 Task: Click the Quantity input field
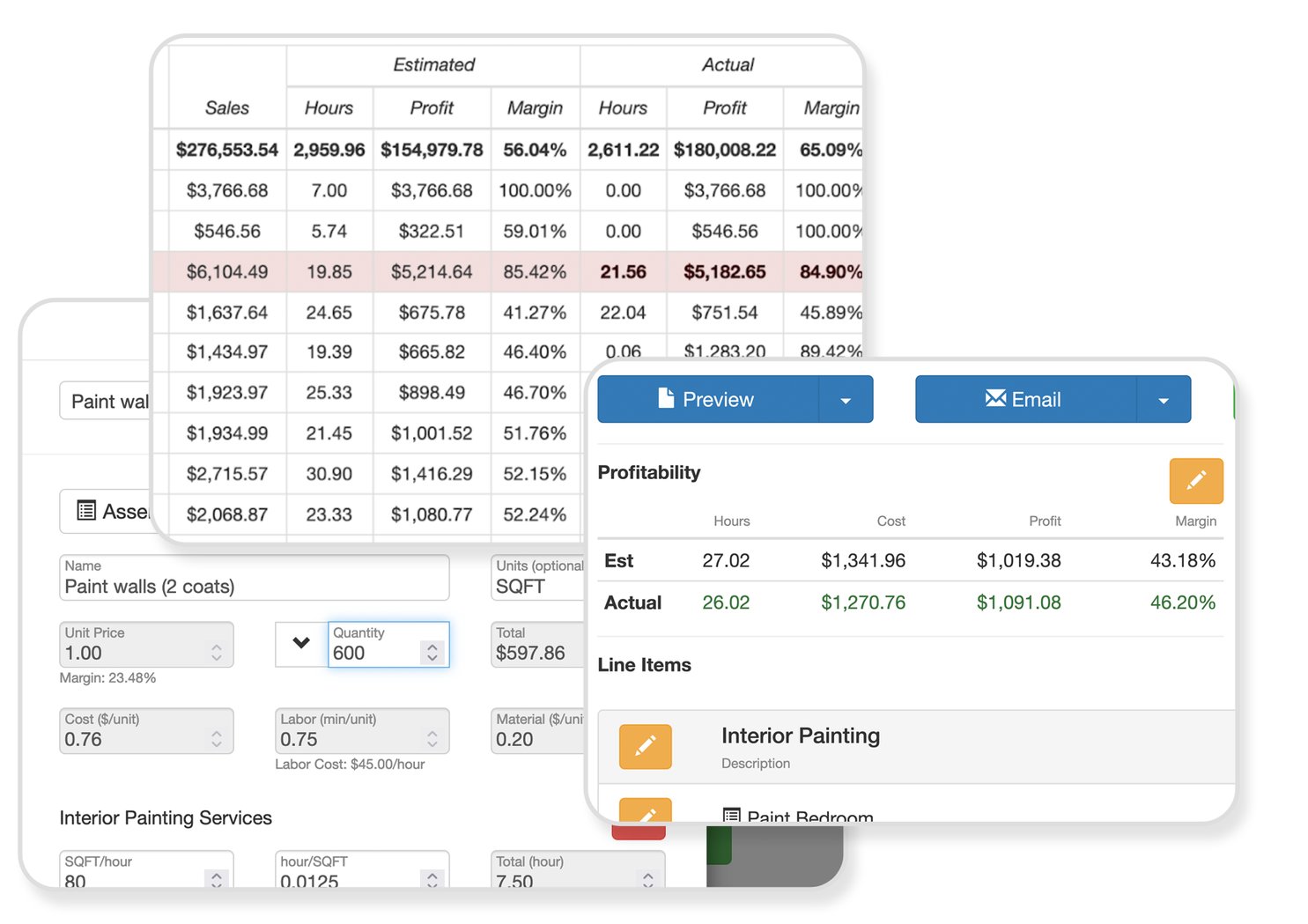click(x=374, y=652)
